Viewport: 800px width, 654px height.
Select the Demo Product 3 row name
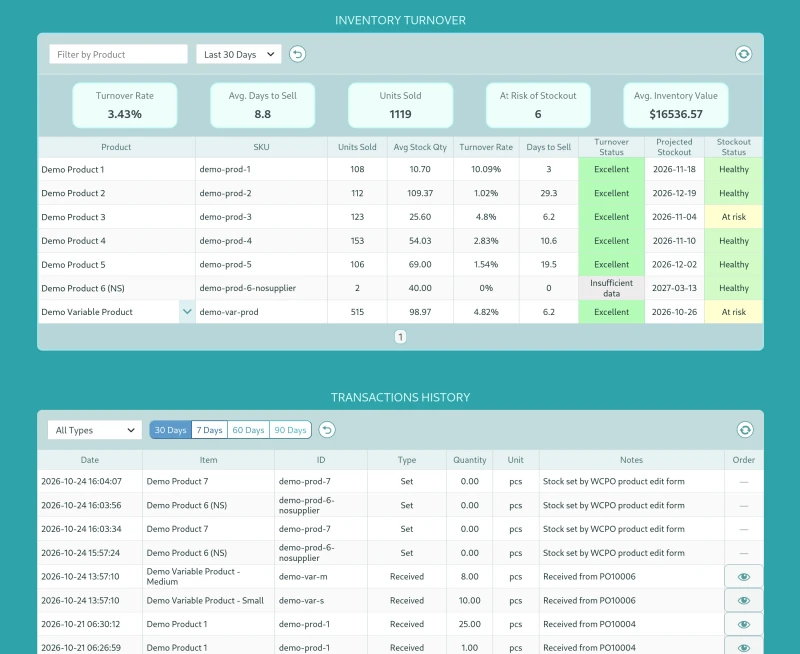(73, 217)
